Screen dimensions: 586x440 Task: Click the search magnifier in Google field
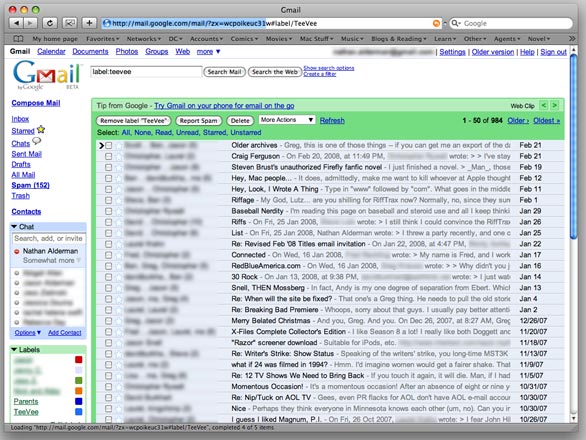tap(455, 23)
